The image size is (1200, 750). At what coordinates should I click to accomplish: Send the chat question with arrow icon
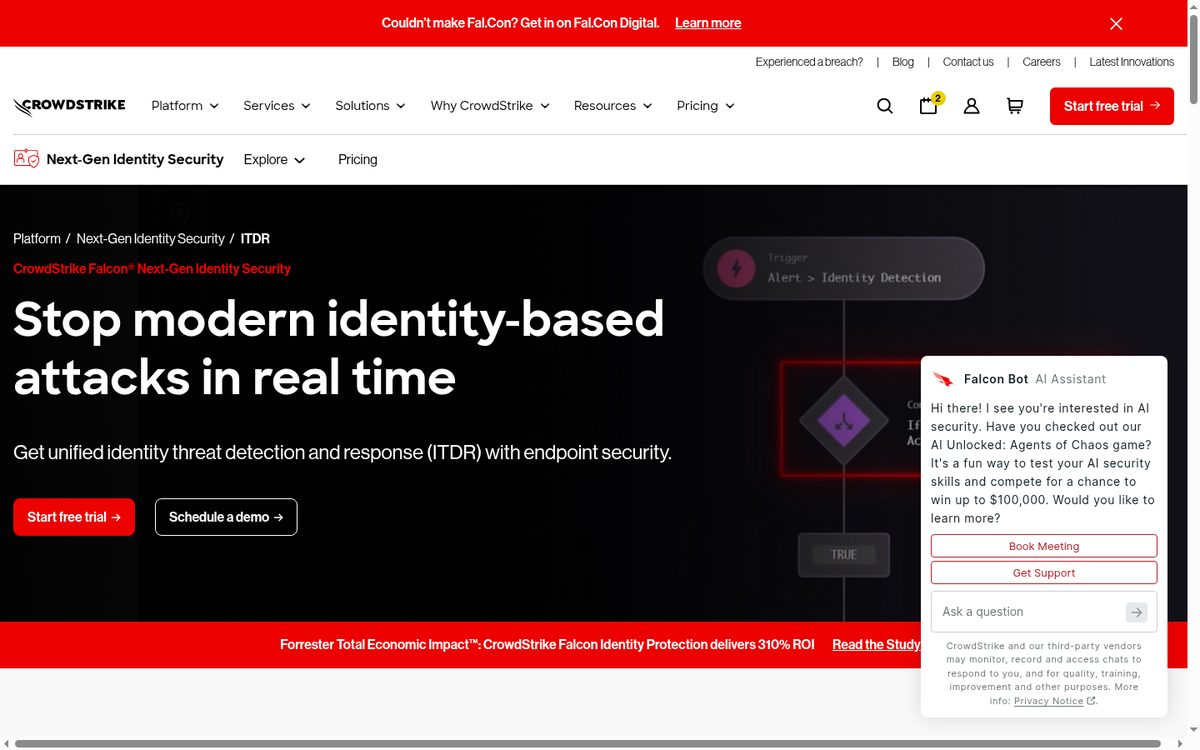[x=1136, y=612]
